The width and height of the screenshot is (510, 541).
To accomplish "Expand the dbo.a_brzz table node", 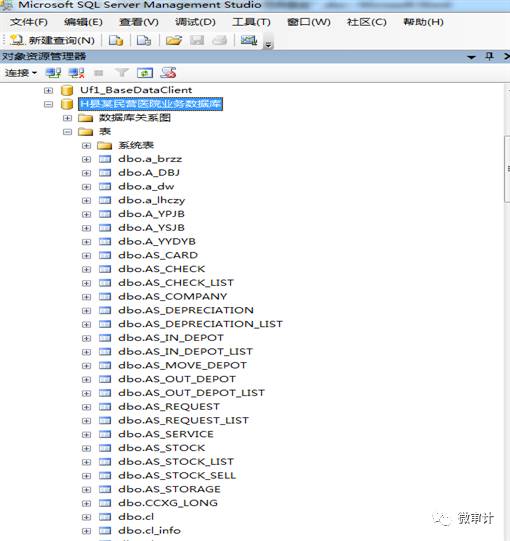I will tap(86, 159).
